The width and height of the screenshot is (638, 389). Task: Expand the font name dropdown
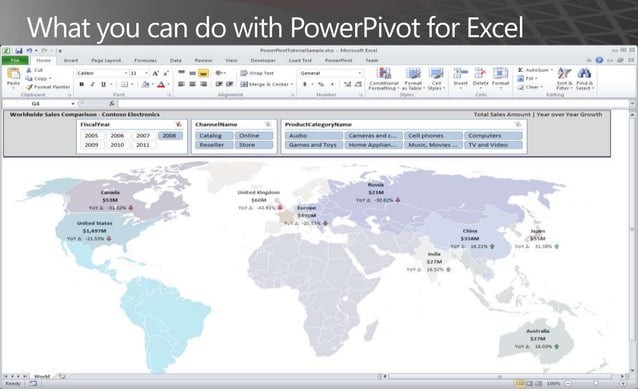pos(126,73)
